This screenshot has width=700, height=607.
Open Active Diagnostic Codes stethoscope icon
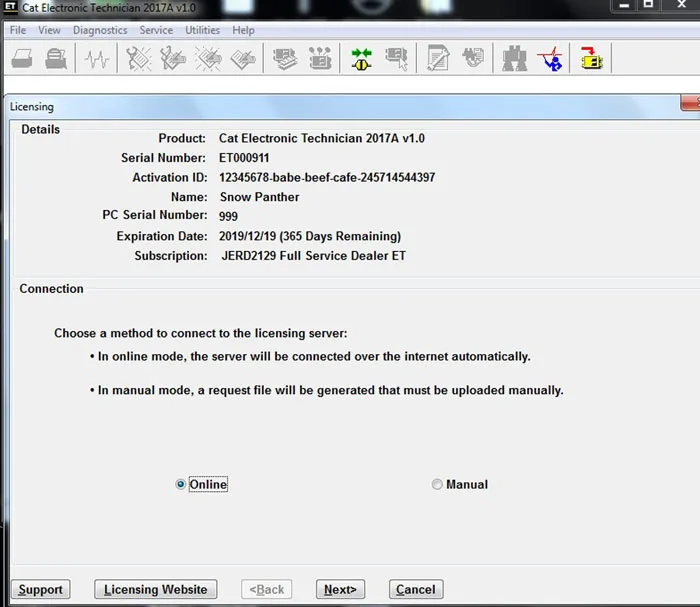click(138, 58)
